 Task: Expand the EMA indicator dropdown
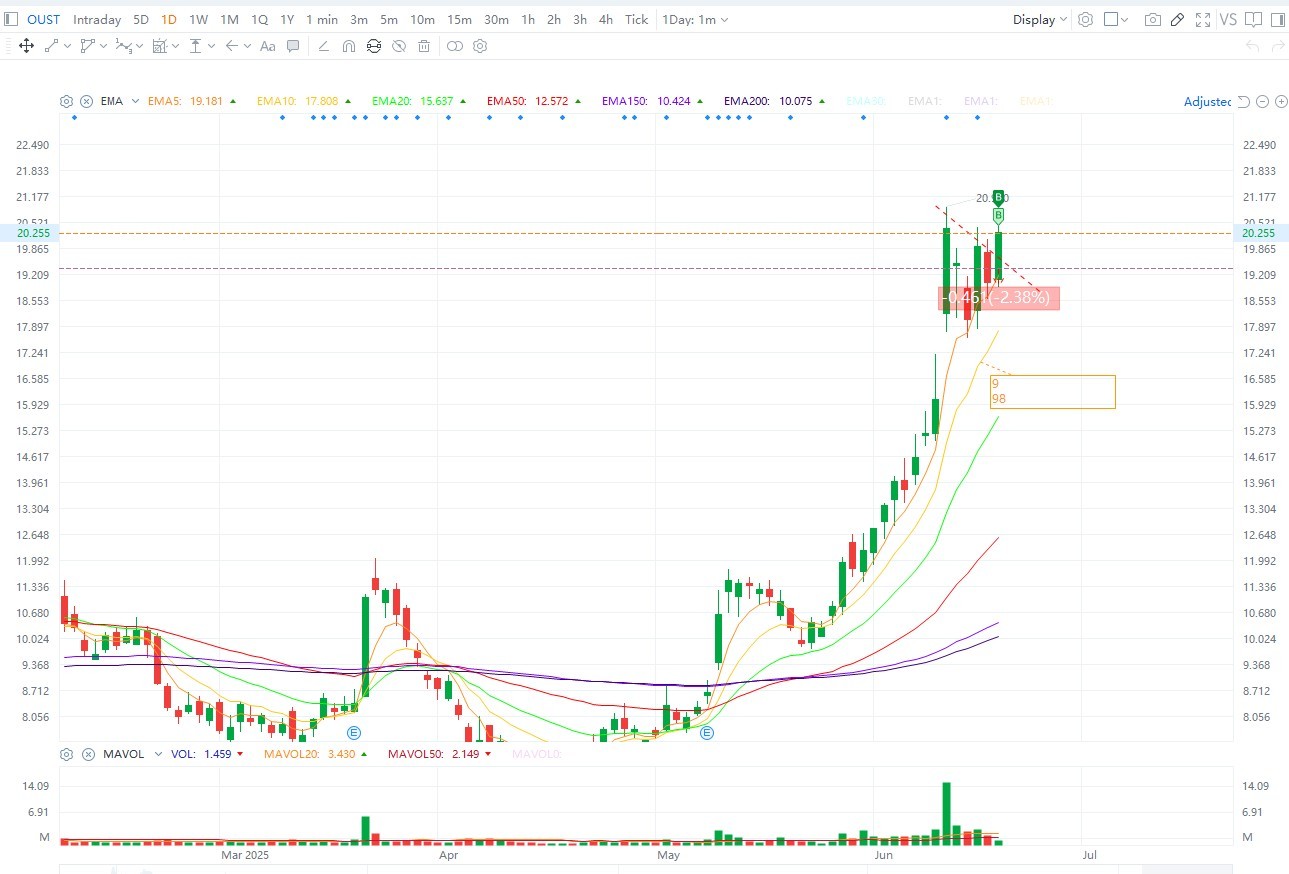[x=134, y=101]
